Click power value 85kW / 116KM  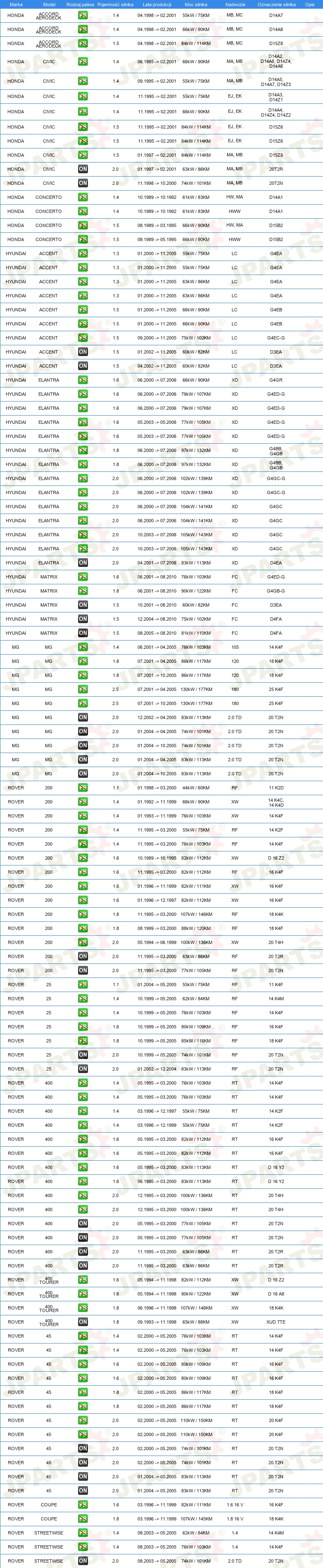coord(196,1041)
